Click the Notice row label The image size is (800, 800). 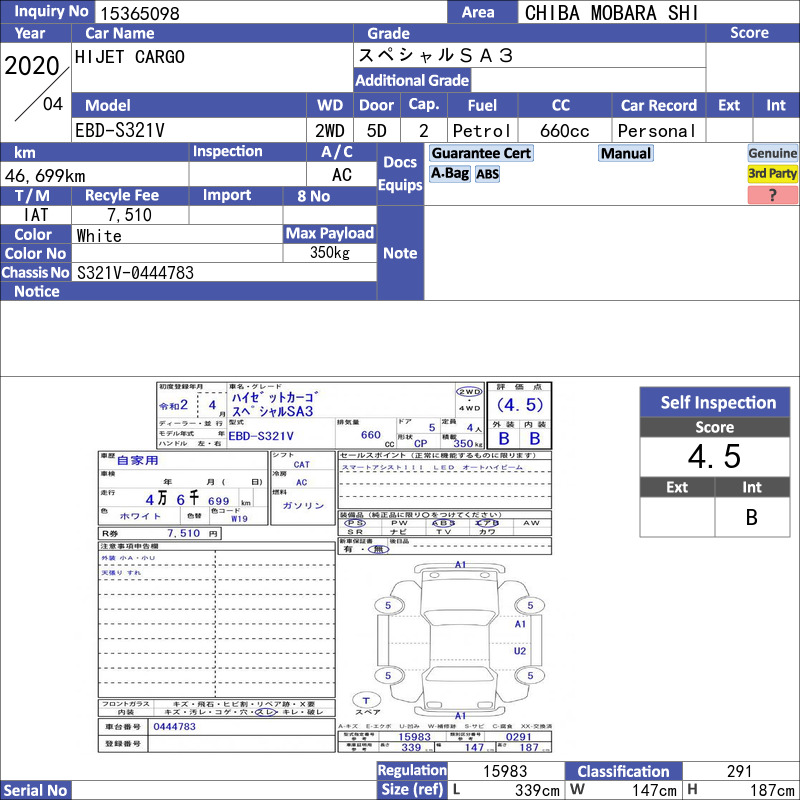tap(37, 291)
